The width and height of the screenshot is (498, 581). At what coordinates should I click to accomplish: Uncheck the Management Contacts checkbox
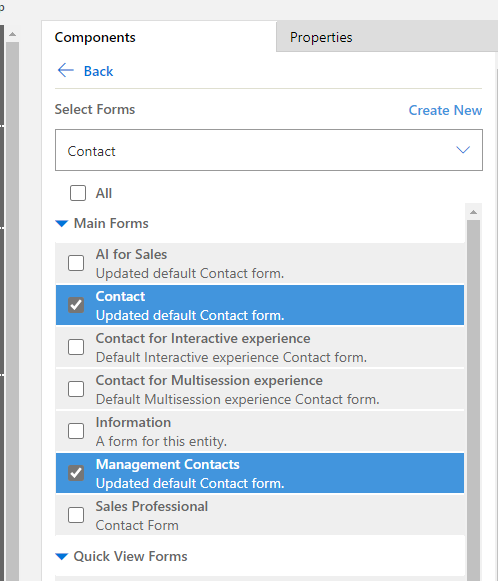[76, 473]
